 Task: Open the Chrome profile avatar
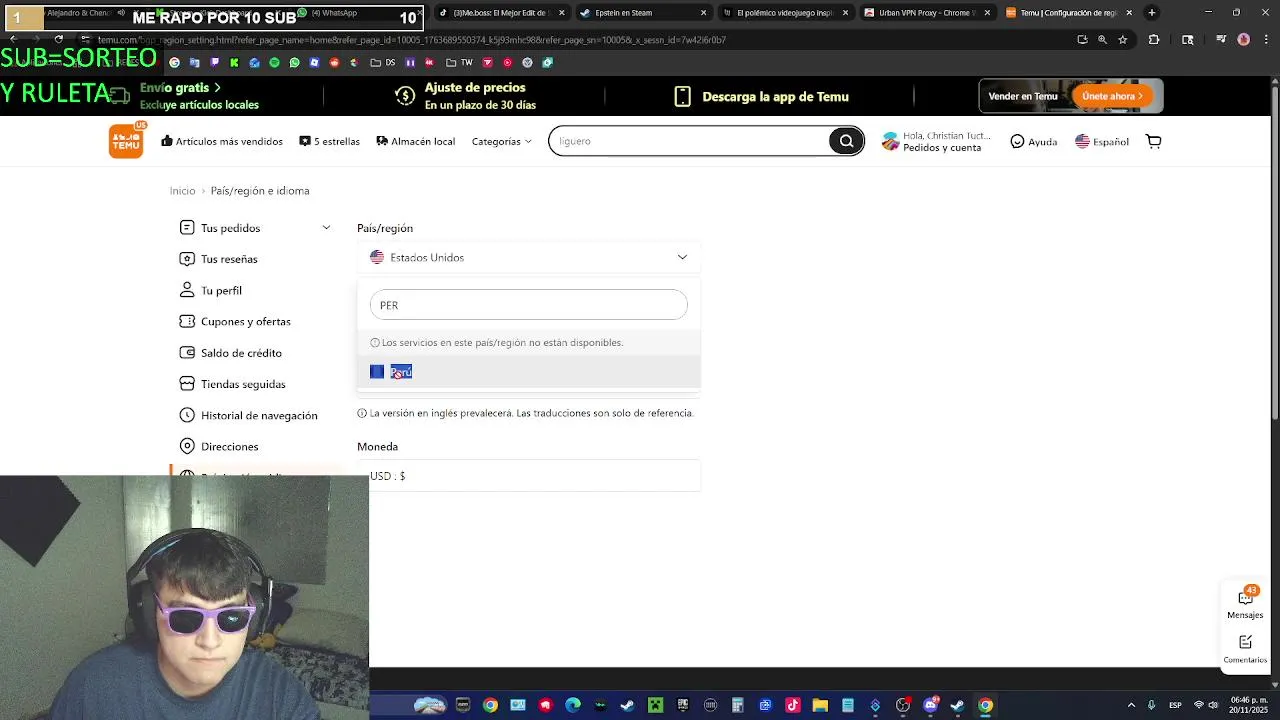tap(1244, 40)
